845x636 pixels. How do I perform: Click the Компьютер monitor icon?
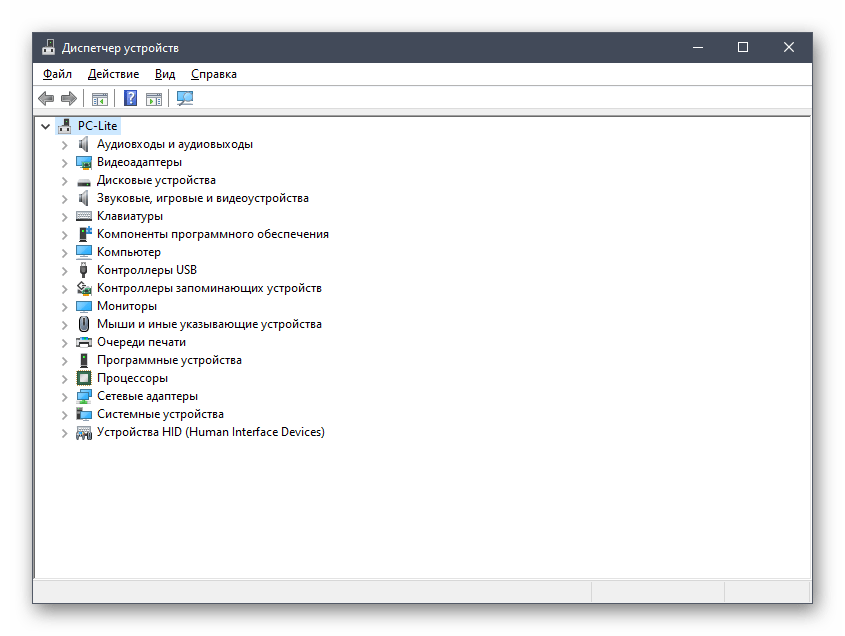(84, 252)
